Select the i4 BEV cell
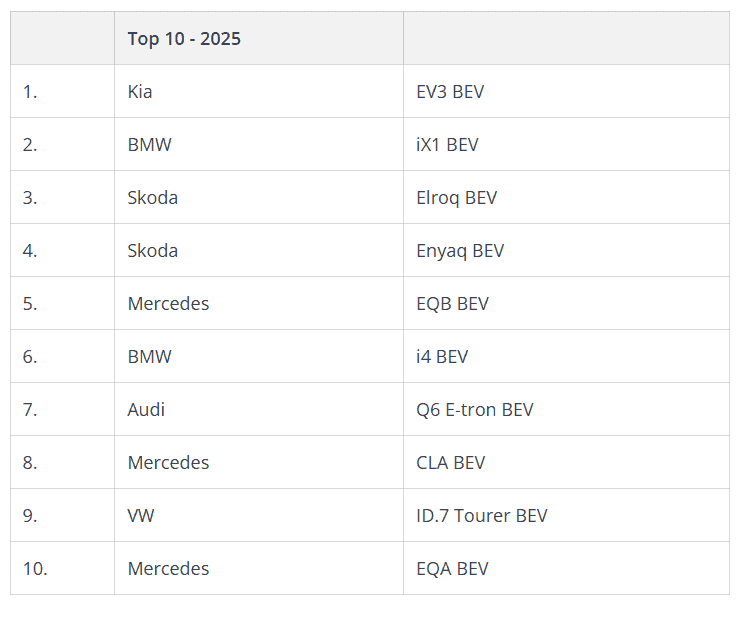The width and height of the screenshot is (747, 619). click(442, 357)
